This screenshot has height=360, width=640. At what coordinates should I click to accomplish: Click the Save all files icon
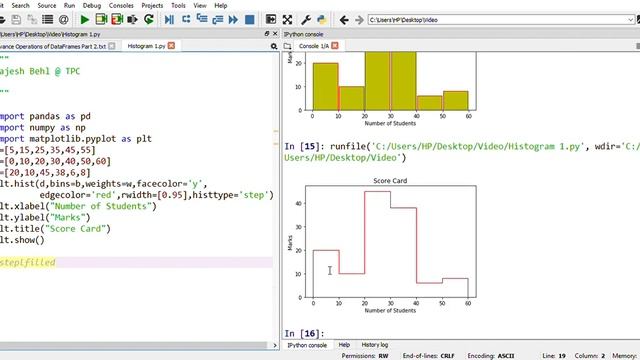32,20
